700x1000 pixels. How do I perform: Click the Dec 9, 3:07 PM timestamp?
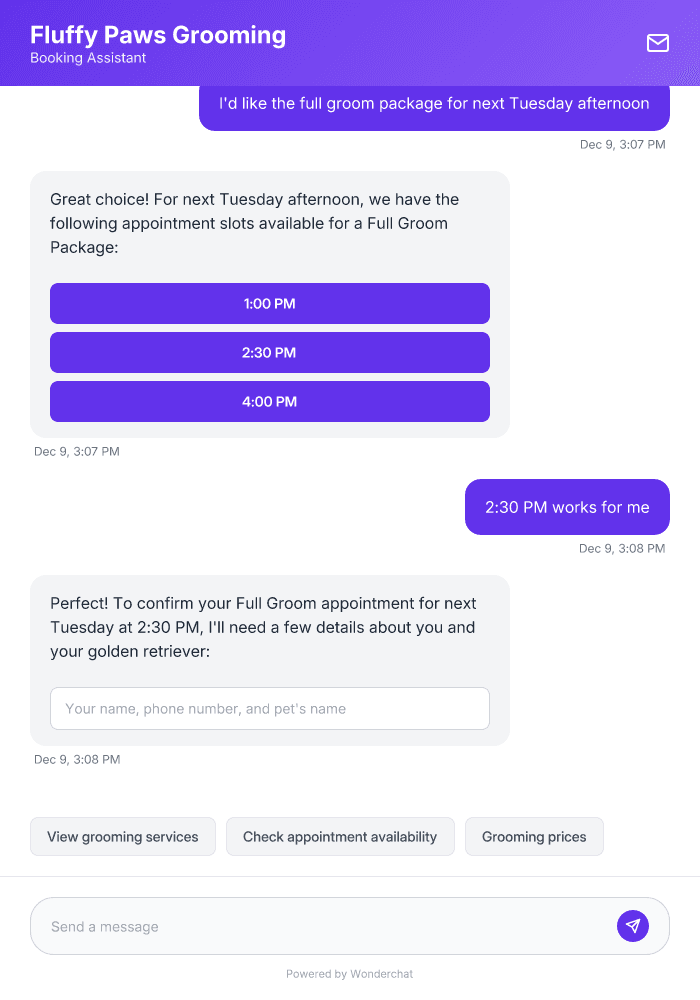pos(77,451)
